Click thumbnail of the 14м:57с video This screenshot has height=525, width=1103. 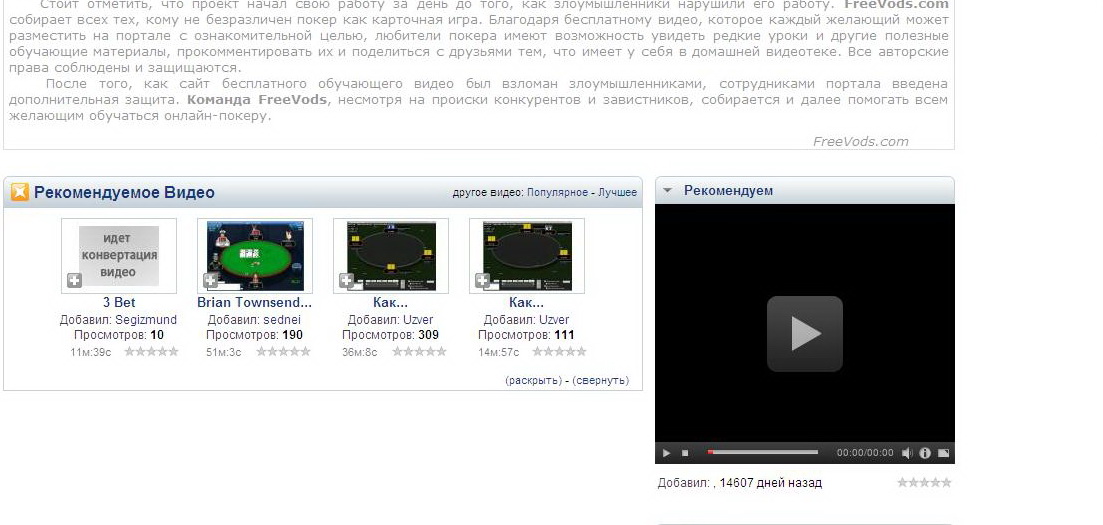coord(526,255)
